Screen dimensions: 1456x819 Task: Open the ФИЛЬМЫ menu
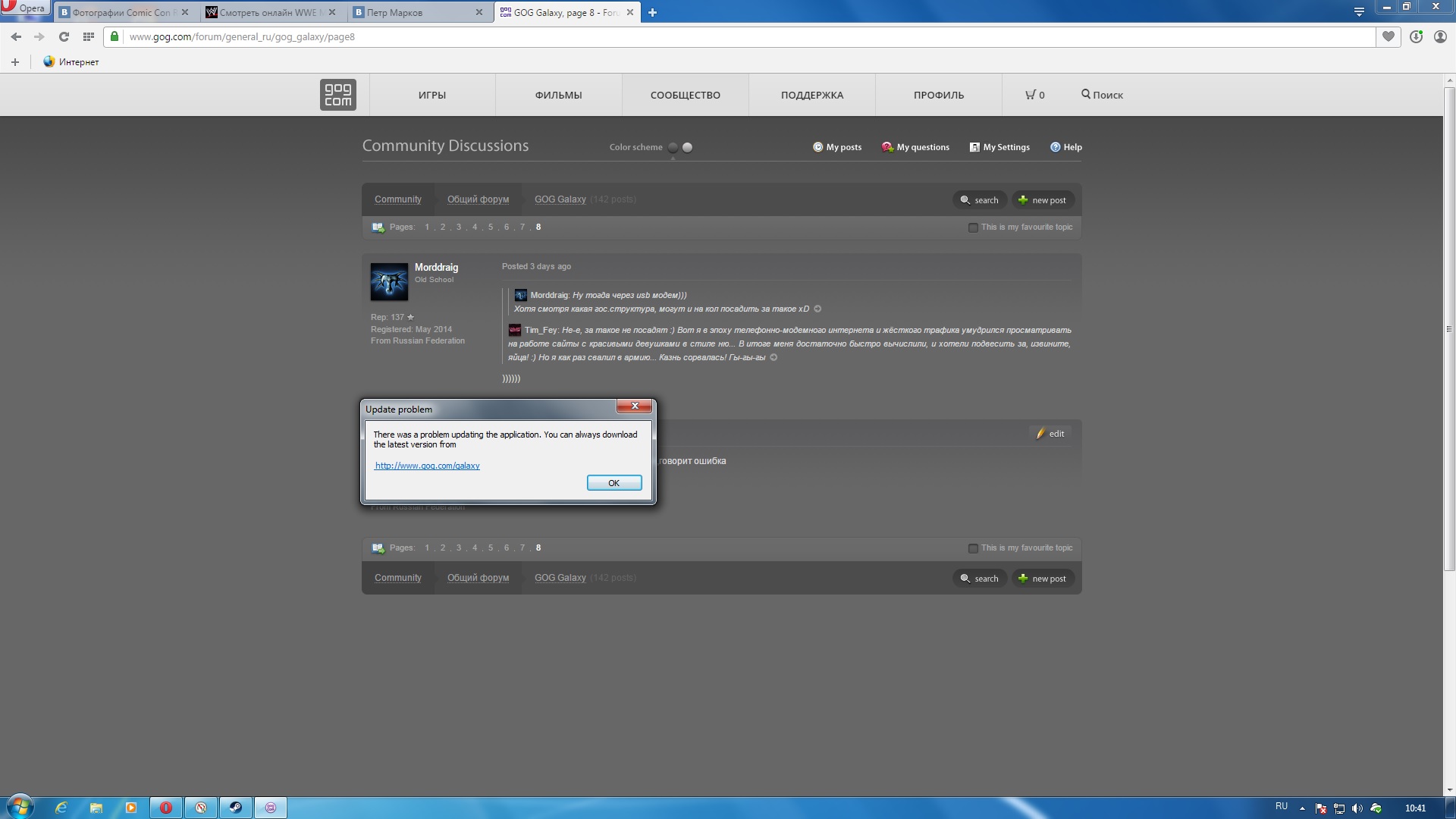[x=559, y=95]
